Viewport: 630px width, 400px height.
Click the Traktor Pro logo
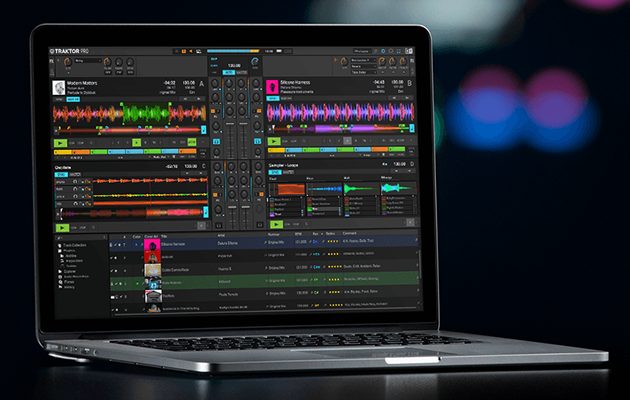click(70, 52)
